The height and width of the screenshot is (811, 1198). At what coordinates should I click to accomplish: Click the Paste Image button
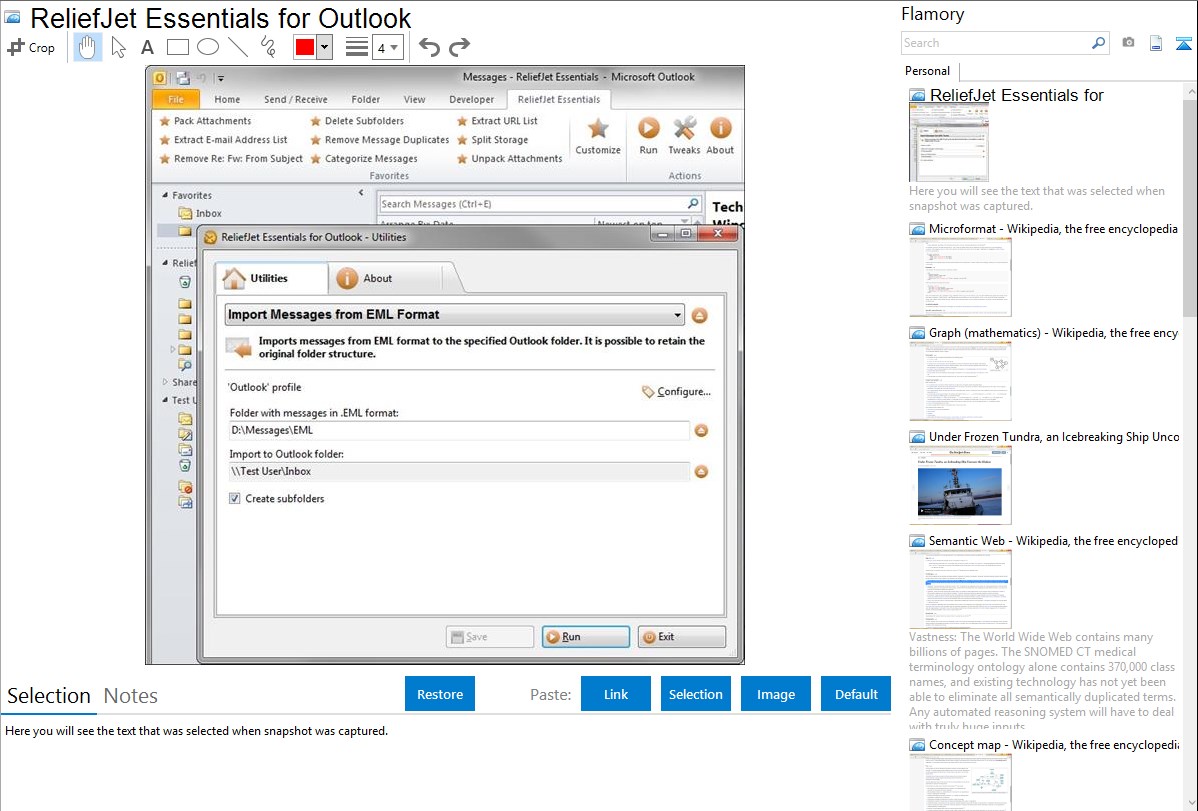coord(775,694)
